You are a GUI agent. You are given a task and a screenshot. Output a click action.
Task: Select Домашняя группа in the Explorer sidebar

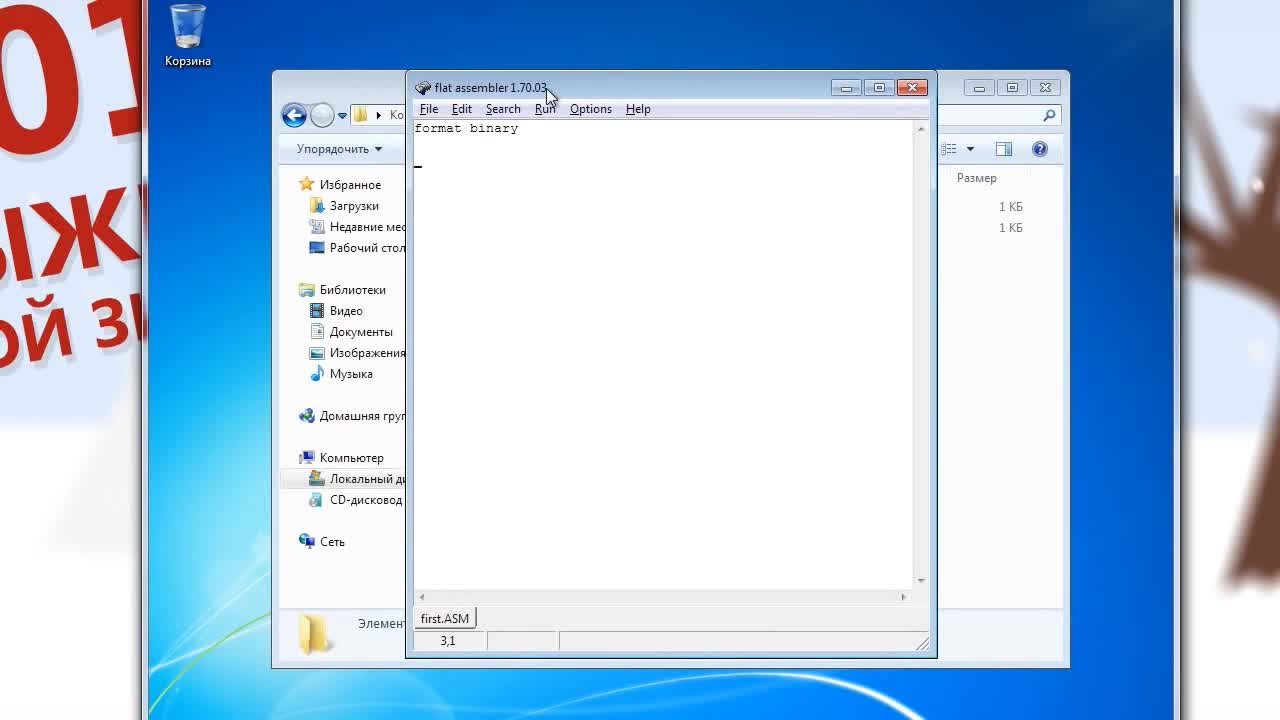[362, 416]
